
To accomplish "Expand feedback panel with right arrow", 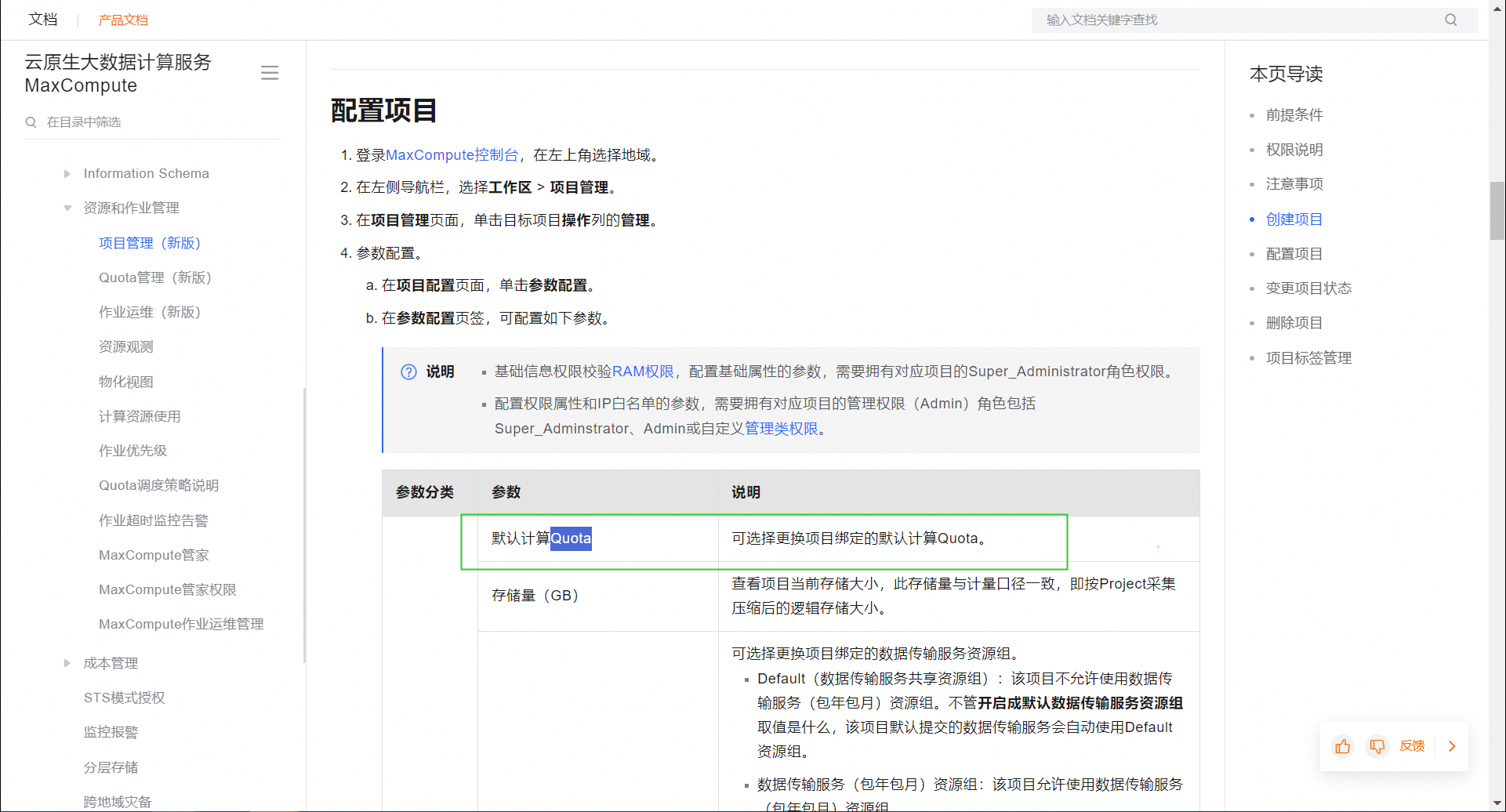I will 1452,746.
